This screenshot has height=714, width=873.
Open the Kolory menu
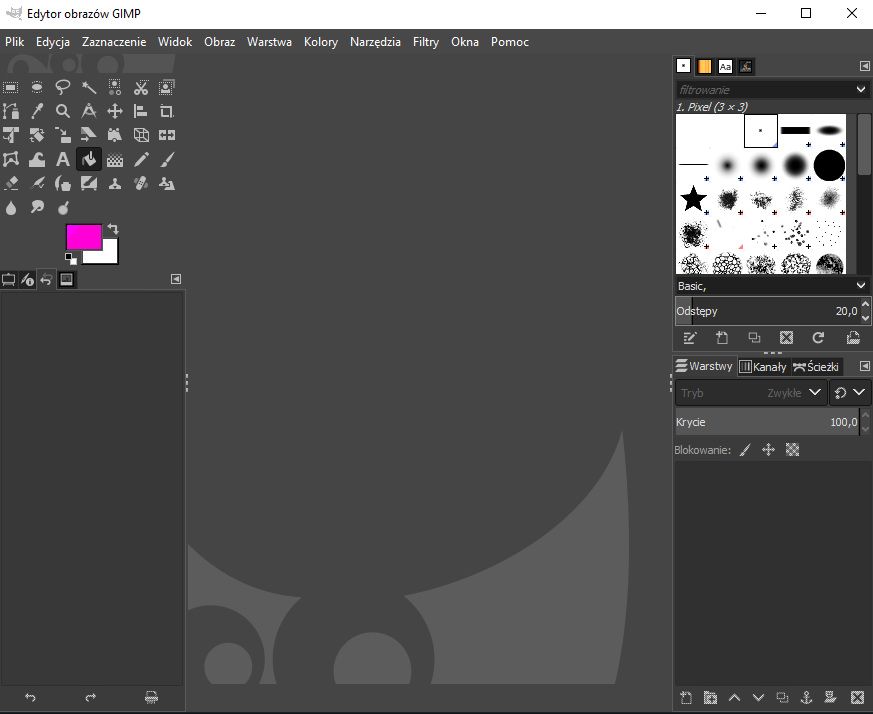pos(321,42)
